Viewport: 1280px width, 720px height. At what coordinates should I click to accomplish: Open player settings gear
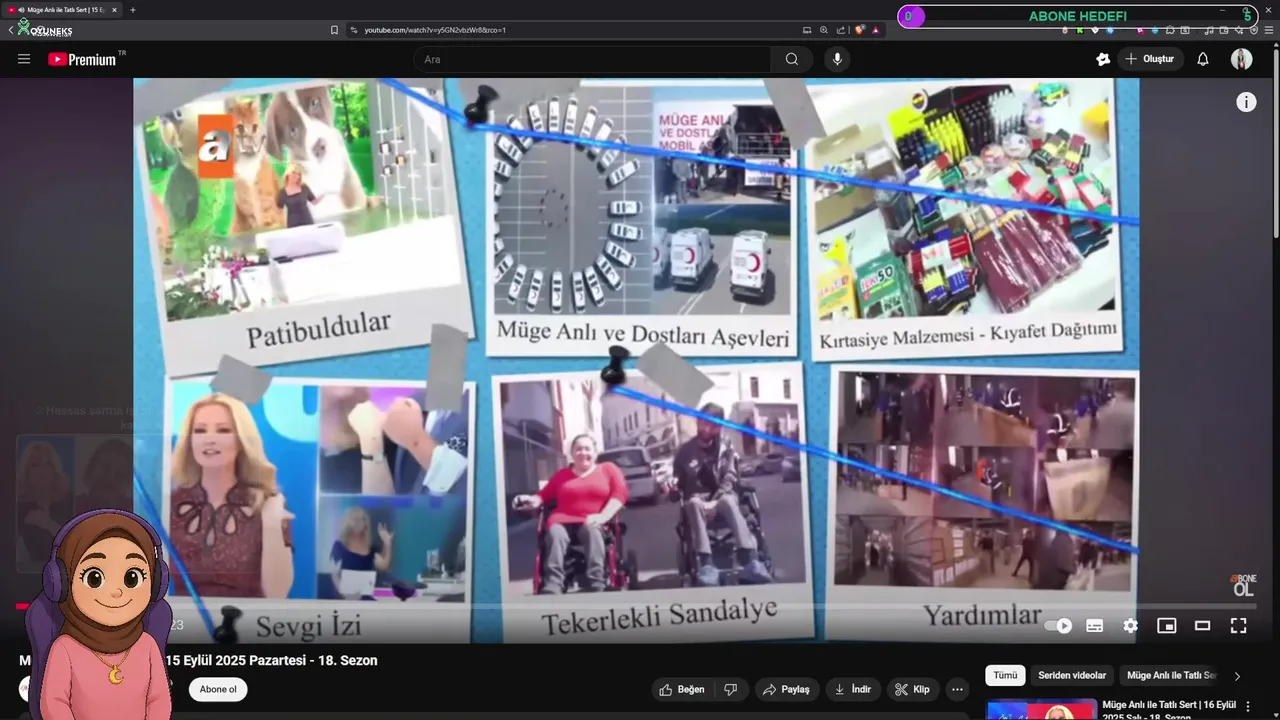pyautogui.click(x=1131, y=626)
